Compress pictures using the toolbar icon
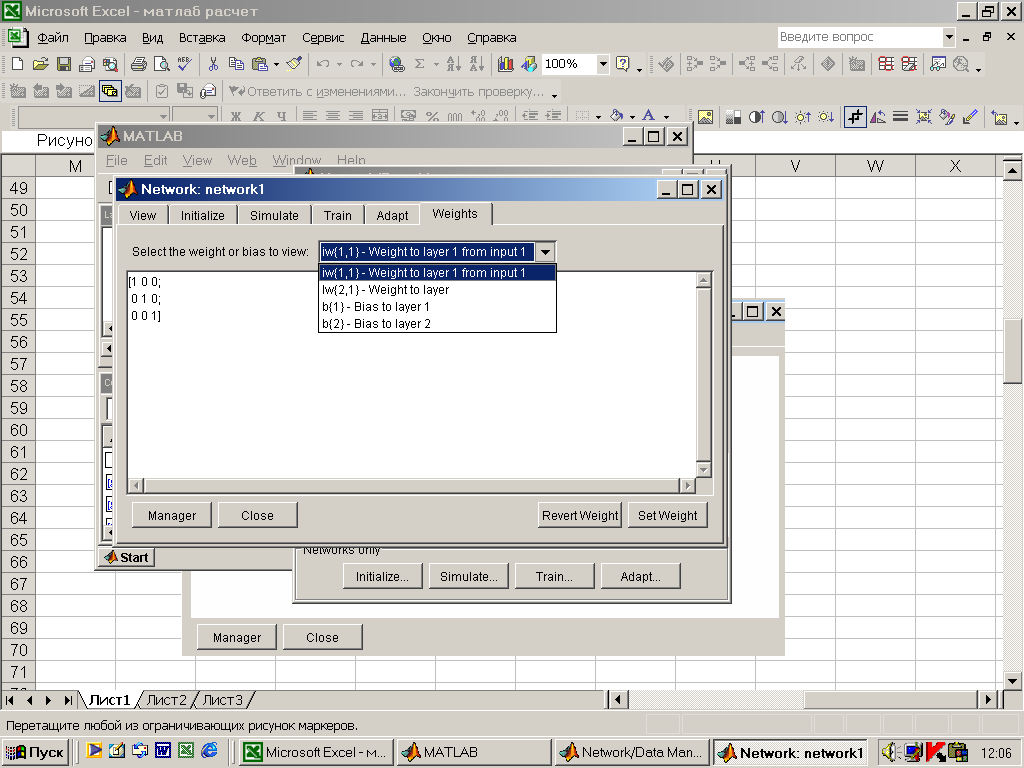 pos(923,118)
